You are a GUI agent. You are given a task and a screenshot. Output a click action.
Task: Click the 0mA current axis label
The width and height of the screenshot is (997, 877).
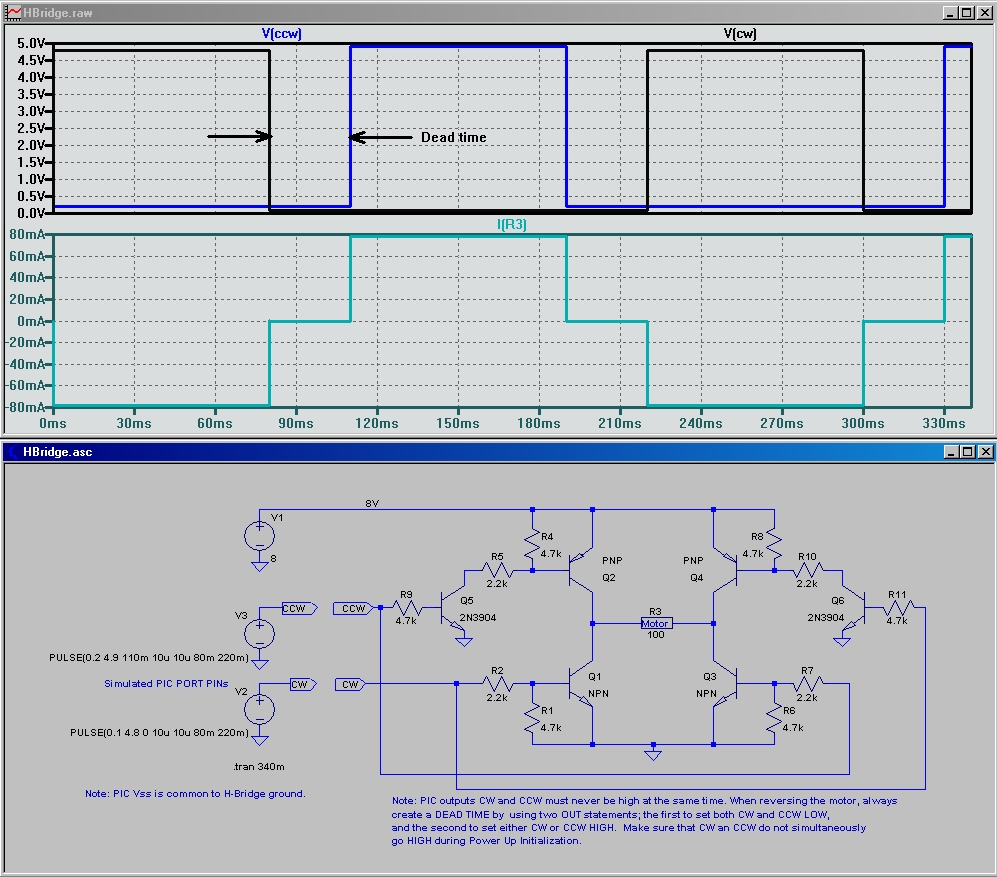coord(31,321)
